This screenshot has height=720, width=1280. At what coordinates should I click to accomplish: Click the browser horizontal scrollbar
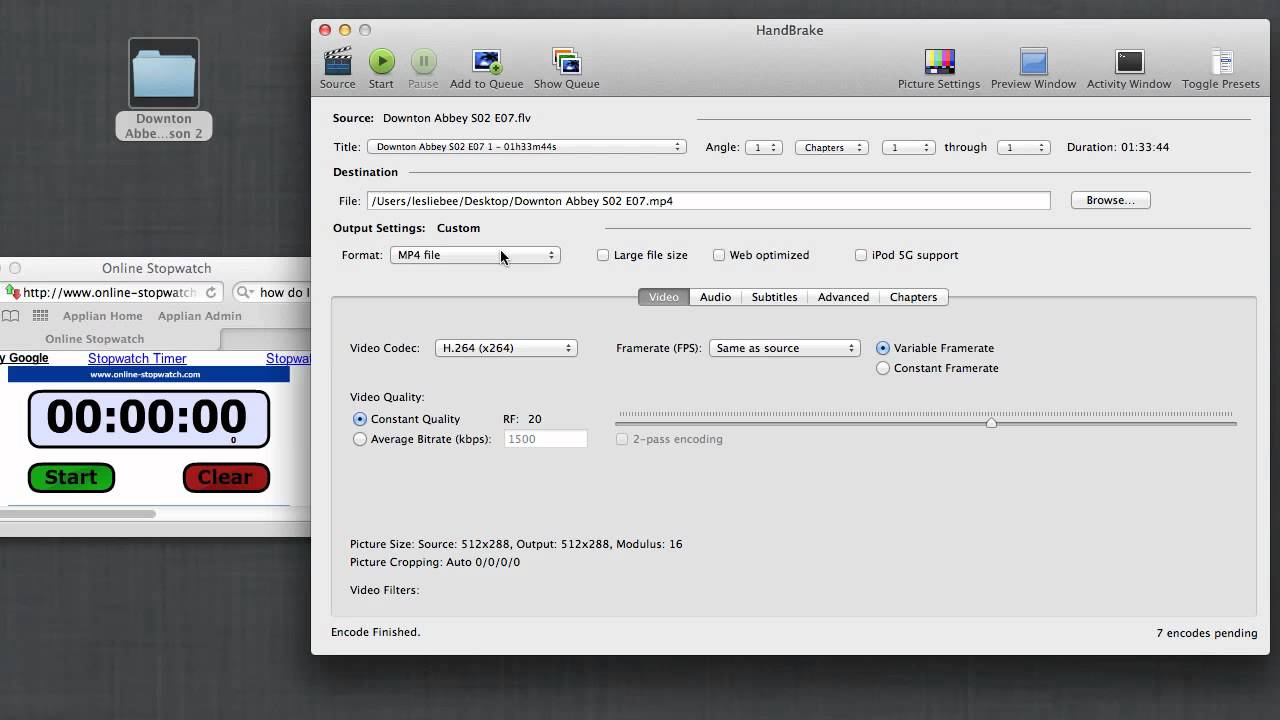[x=78, y=514]
